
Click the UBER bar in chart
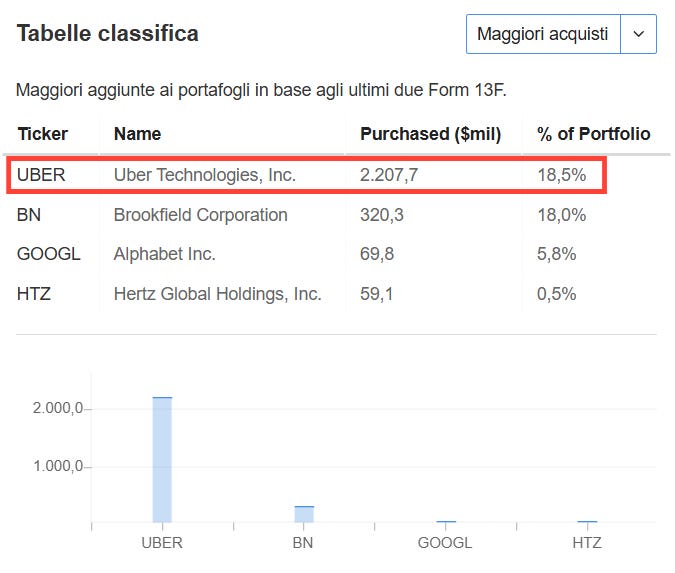[x=162, y=460]
